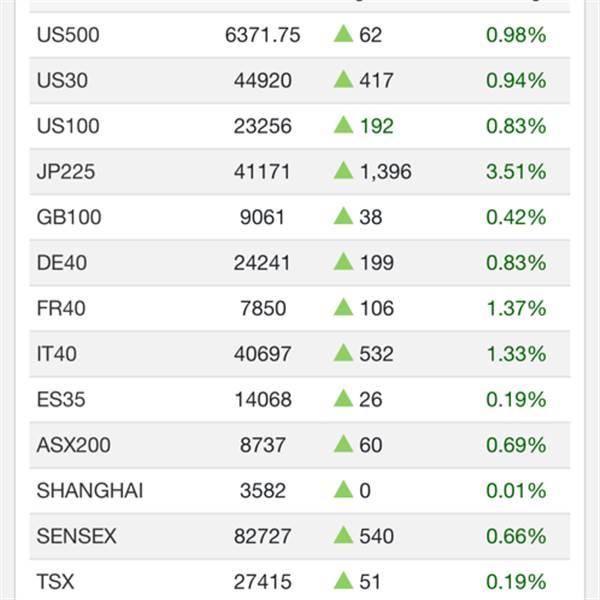Select the US100 index name

tap(68, 126)
